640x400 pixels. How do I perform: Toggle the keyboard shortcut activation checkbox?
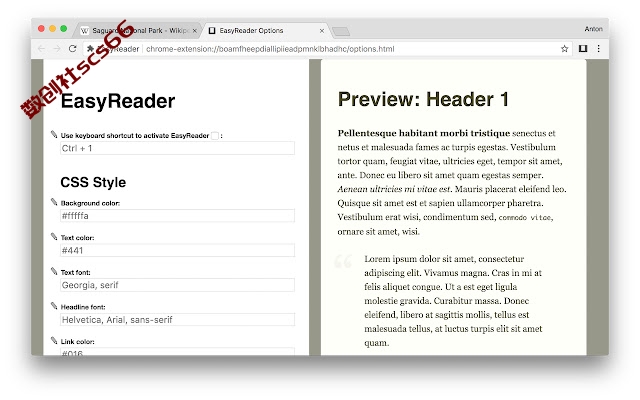(215, 136)
